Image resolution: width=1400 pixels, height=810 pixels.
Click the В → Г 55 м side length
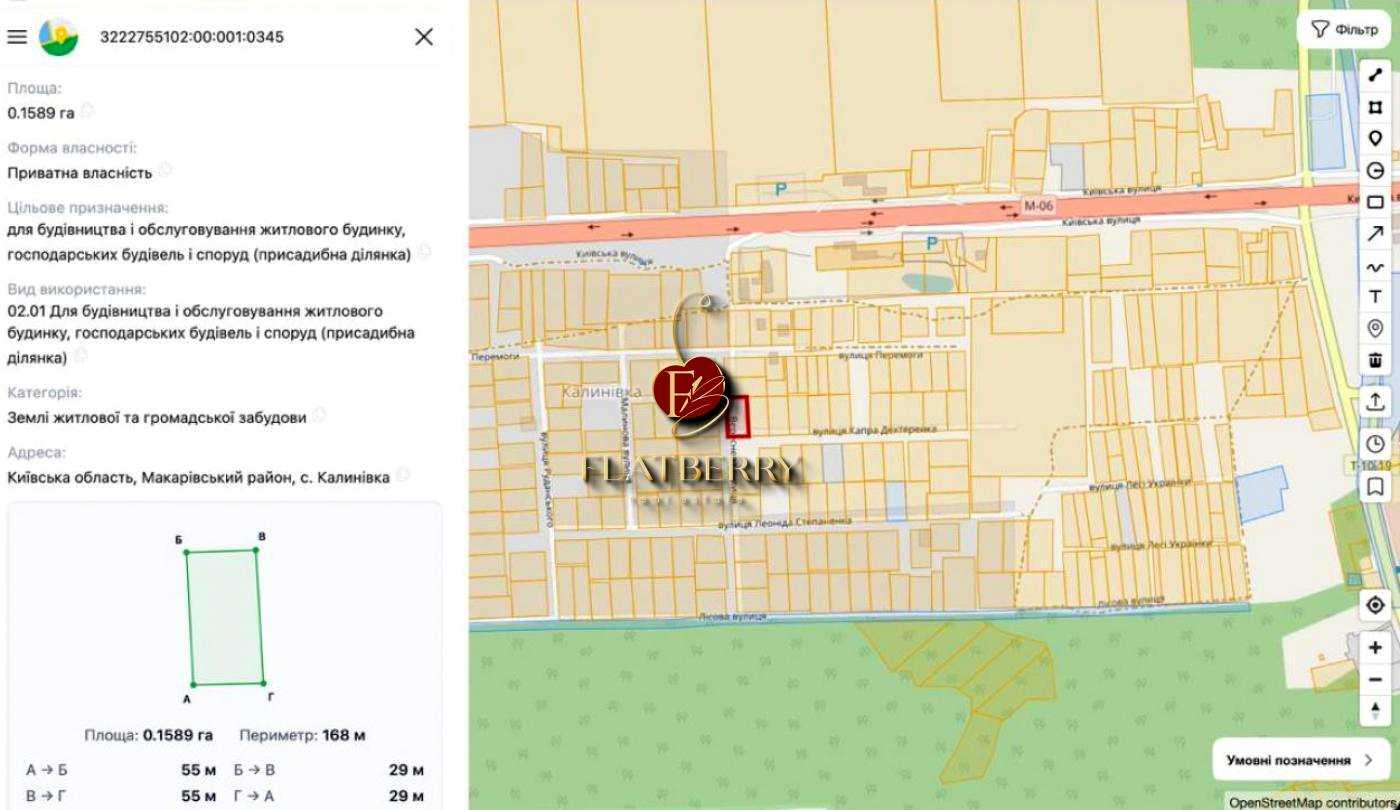click(x=121, y=796)
